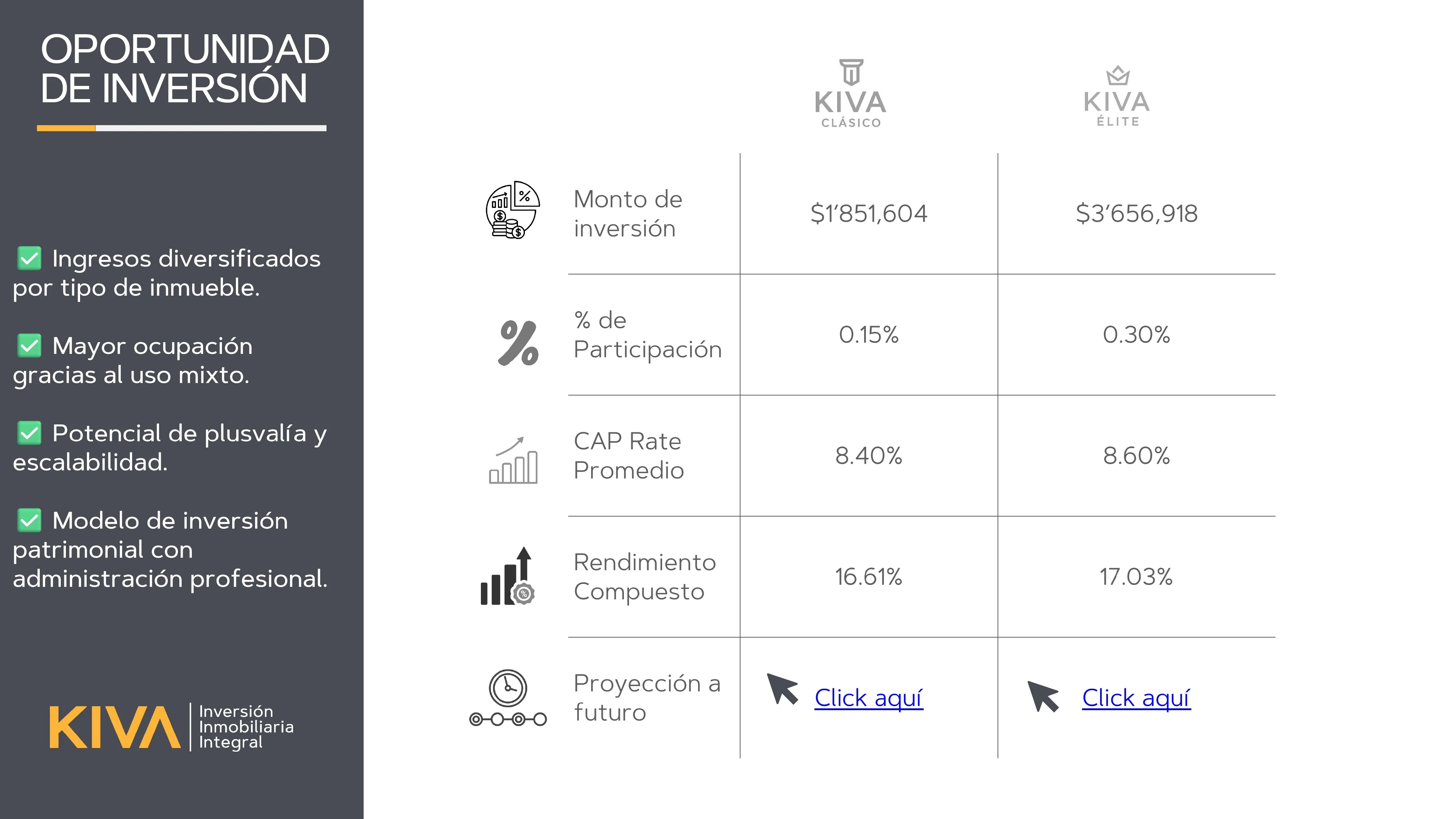Open the Click aquí link under KIVA Clásico
The image size is (1456, 819).
click(868, 698)
